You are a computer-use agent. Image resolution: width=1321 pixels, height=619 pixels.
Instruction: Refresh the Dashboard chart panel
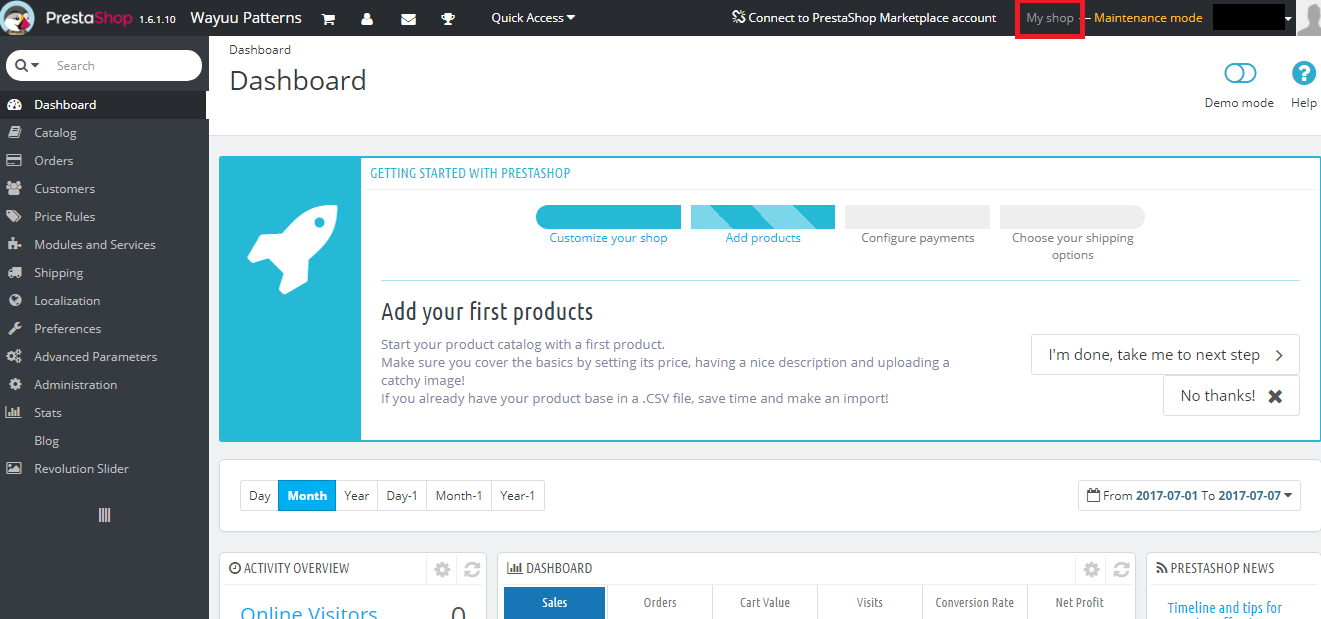coord(1121,569)
